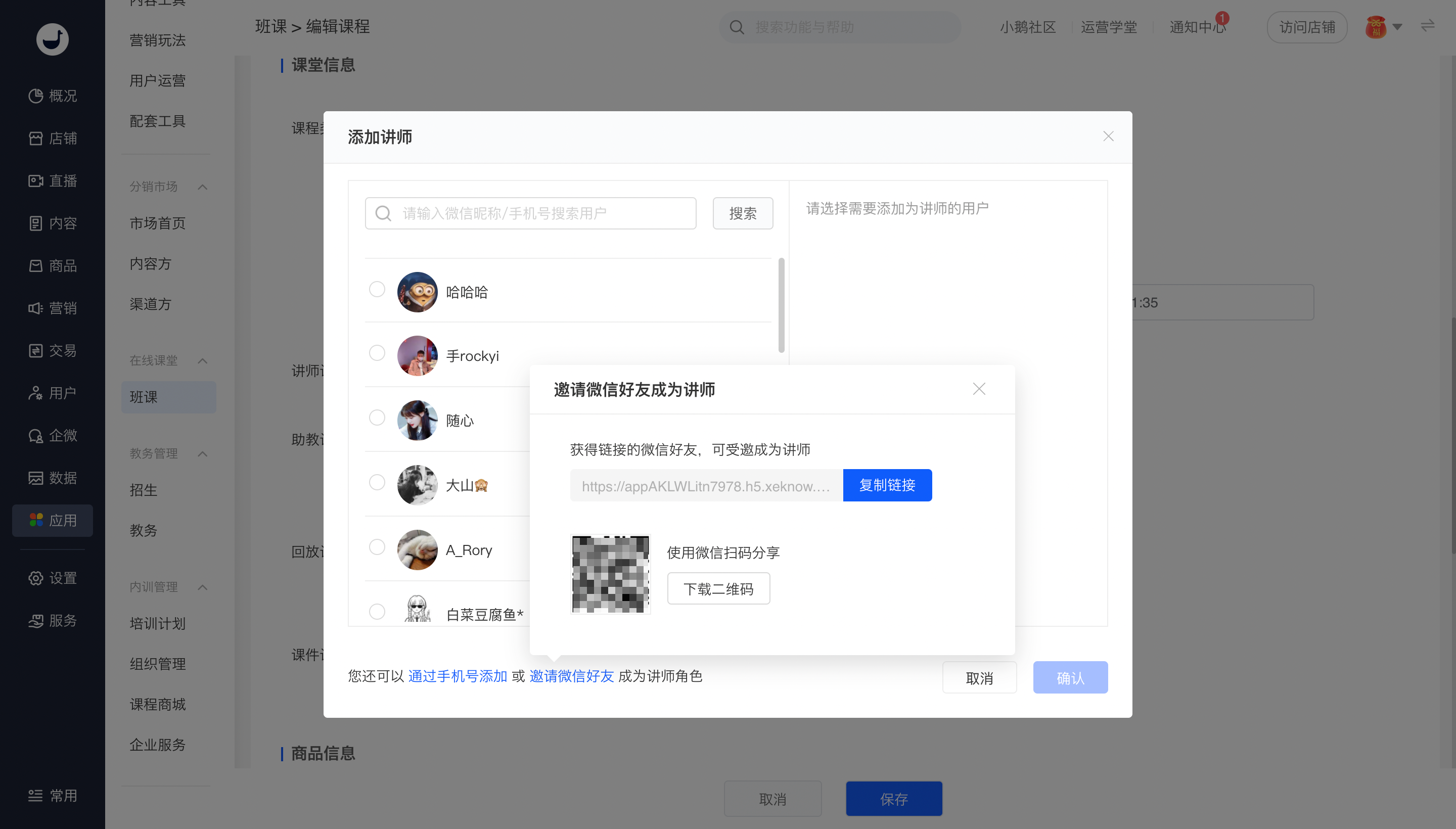Click the 复制链接 button
This screenshot has height=829, width=1456.
pos(887,485)
